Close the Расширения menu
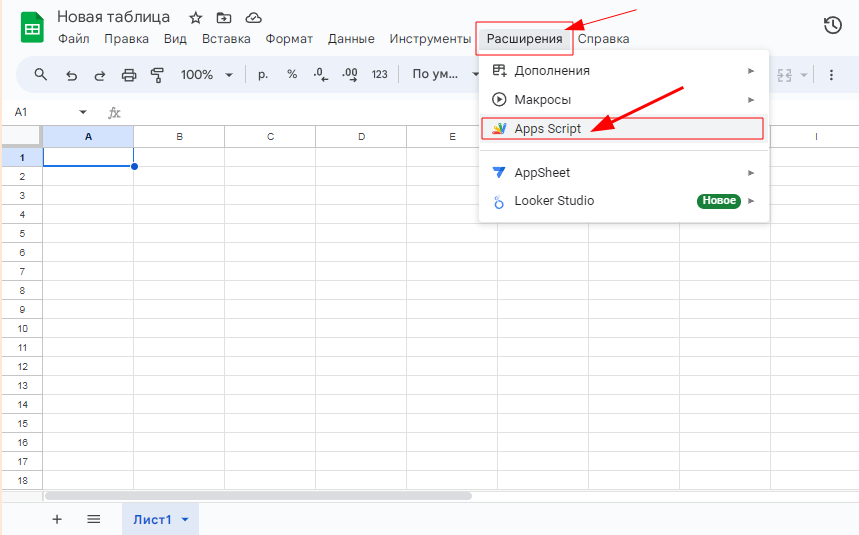Image resolution: width=859 pixels, height=535 pixels. coord(524,39)
